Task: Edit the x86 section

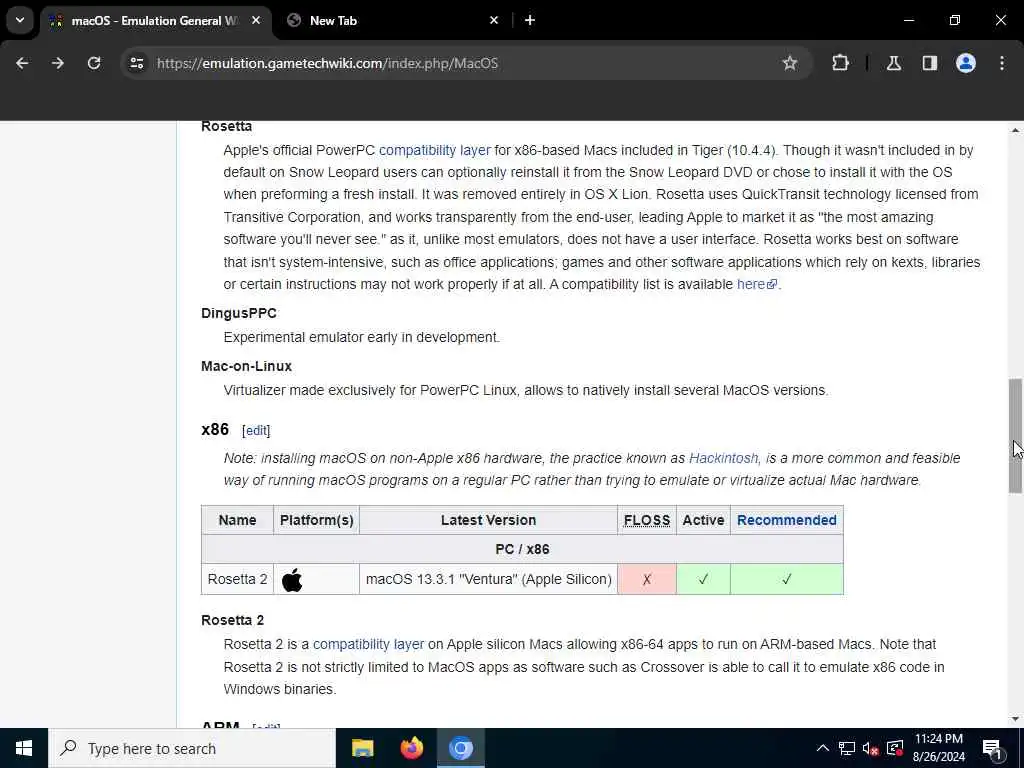Action: [256, 430]
